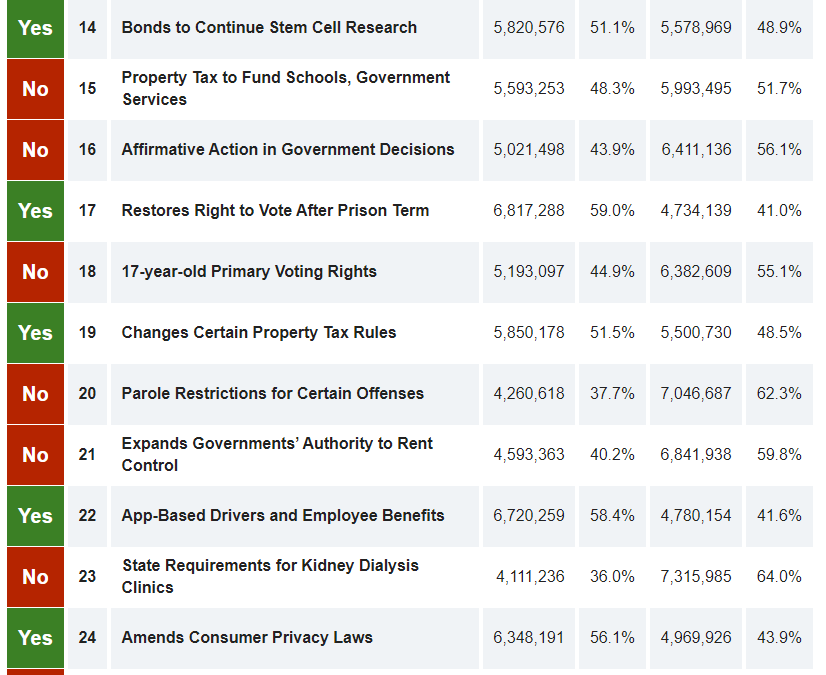
Task: Click proposition number 16 cell
Action: click(88, 150)
